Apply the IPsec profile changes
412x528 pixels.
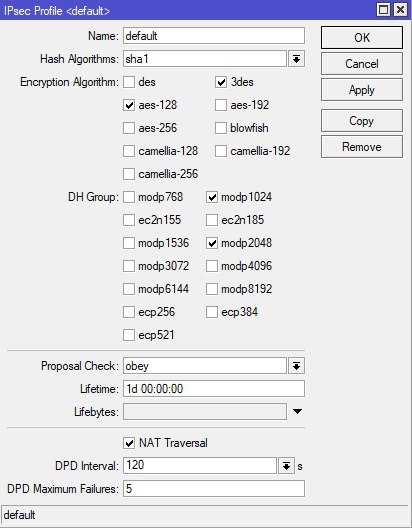tap(362, 90)
